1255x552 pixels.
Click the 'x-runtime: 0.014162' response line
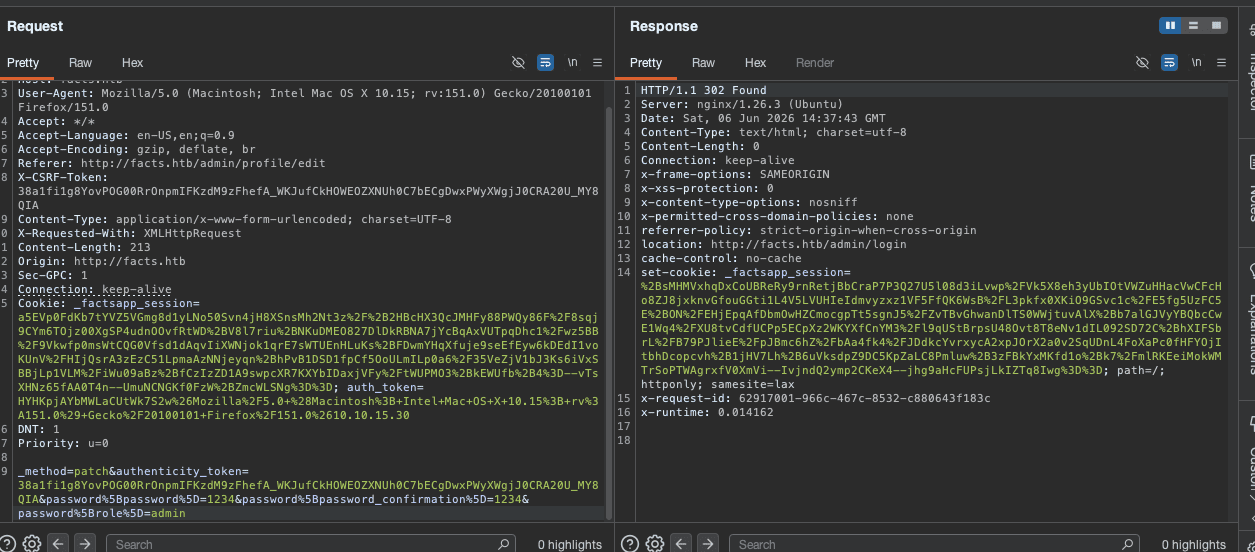pyautogui.click(x=707, y=412)
